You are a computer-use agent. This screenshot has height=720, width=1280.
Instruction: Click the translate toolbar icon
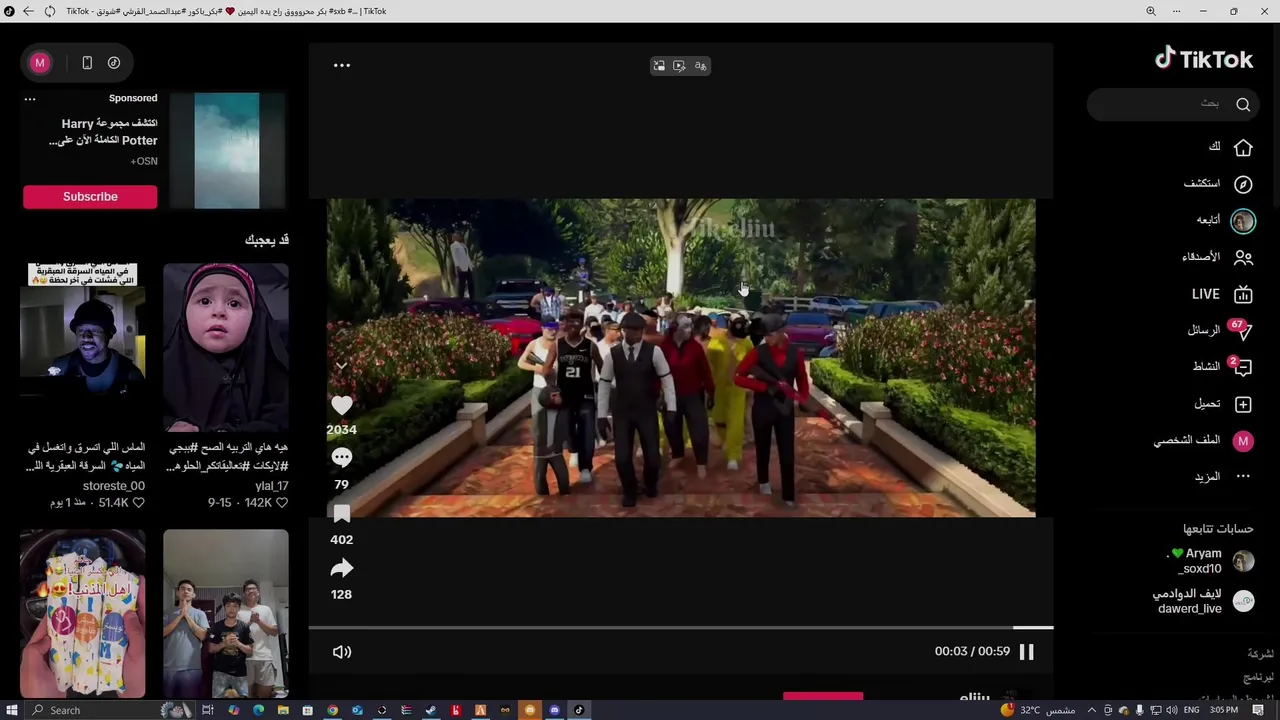(x=700, y=65)
